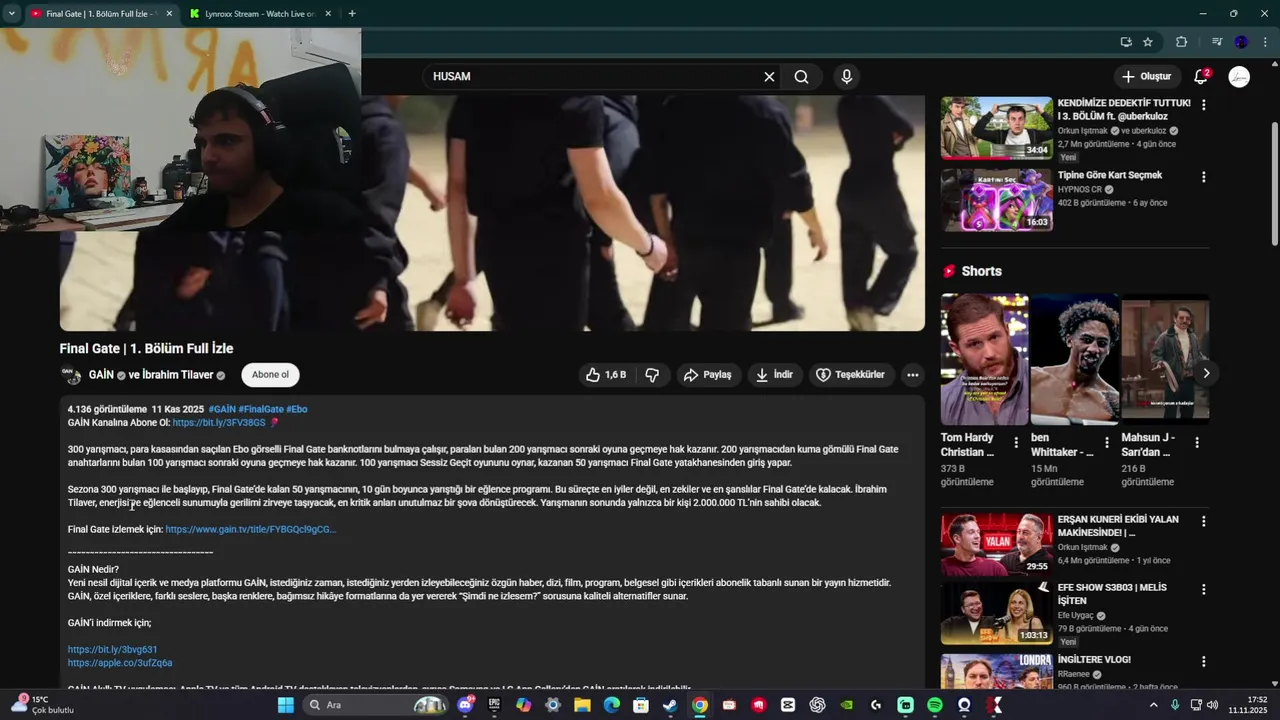This screenshot has width=1280, height=720.
Task: Click the YouTube search magnifier button
Action: 801,77
